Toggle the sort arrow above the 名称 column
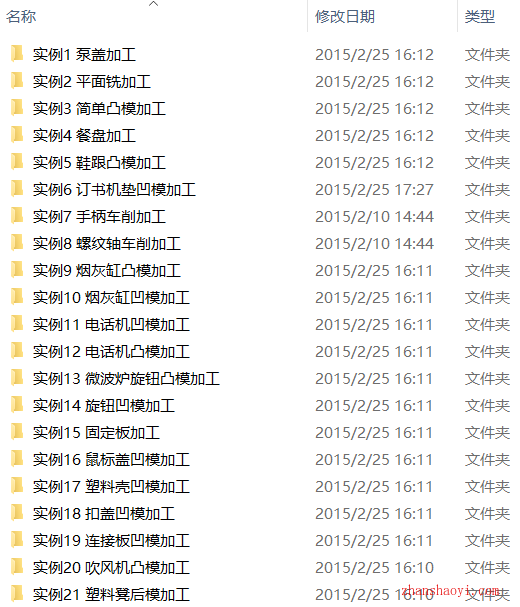 click(x=154, y=4)
